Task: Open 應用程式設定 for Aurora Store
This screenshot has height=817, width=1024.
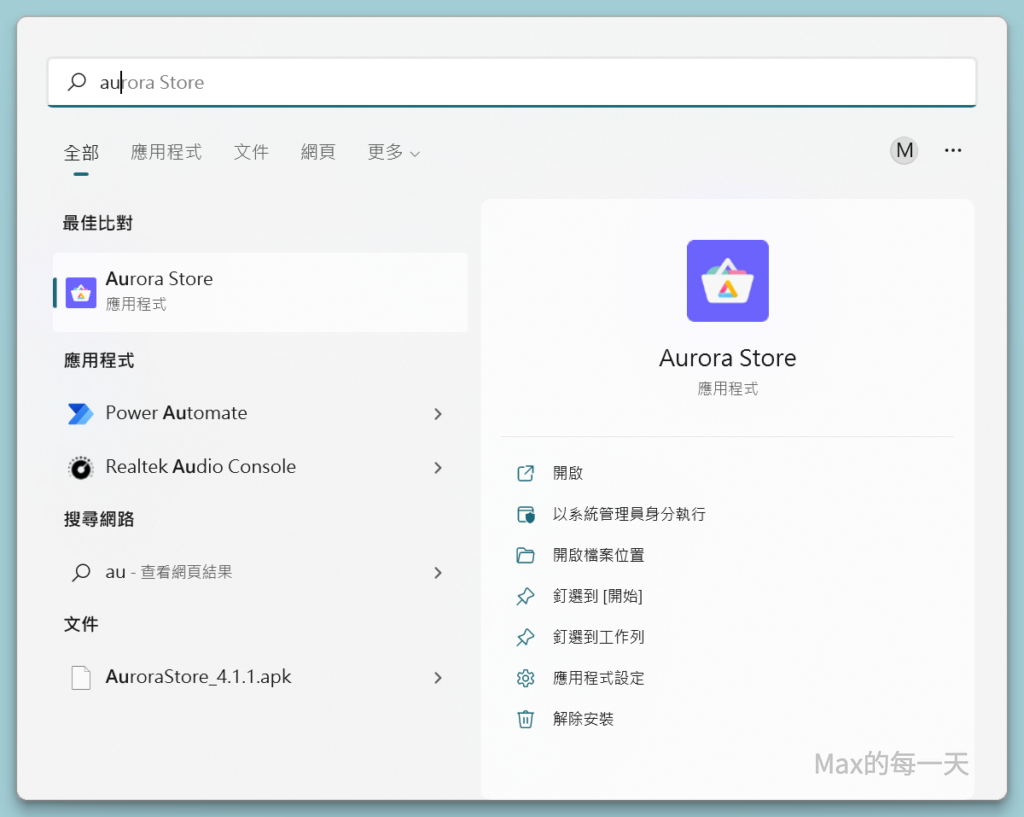Action: tap(598, 678)
